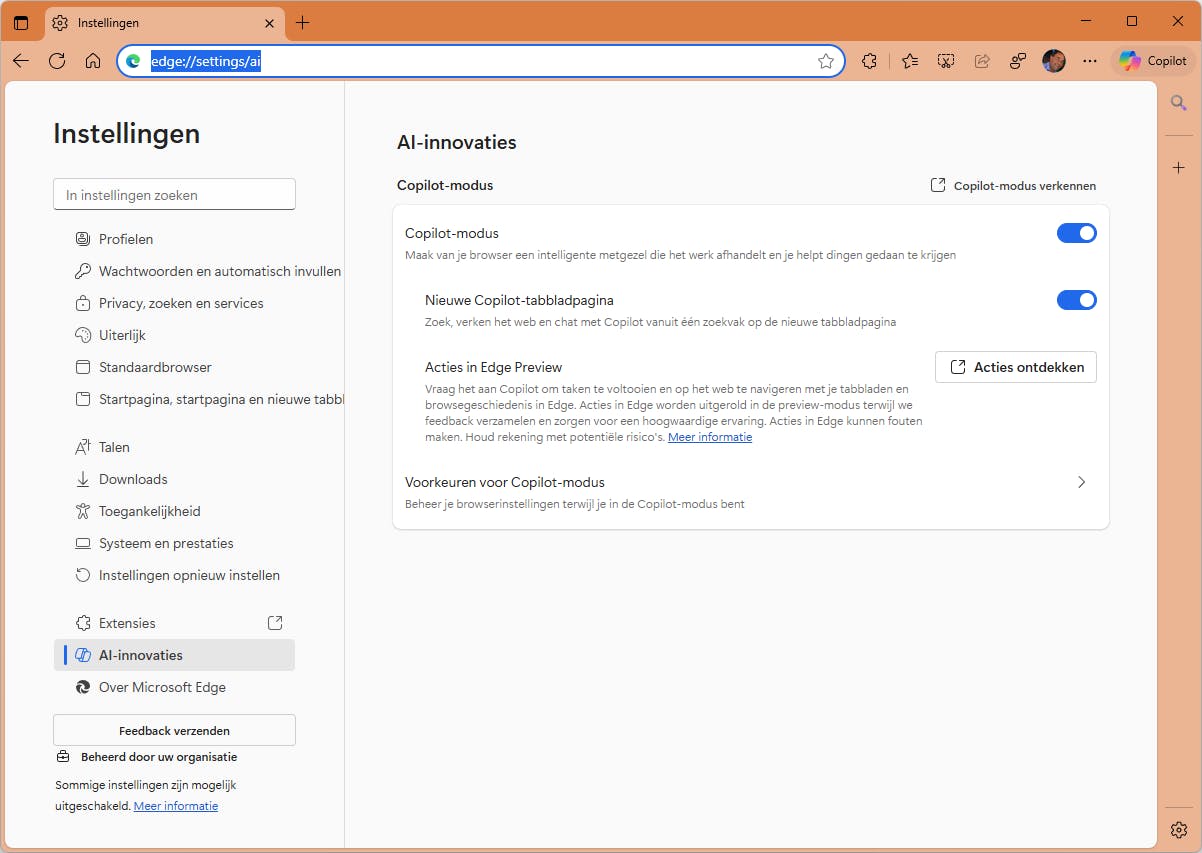
Task: Open Uiterlijk settings section
Action: (x=174, y=335)
